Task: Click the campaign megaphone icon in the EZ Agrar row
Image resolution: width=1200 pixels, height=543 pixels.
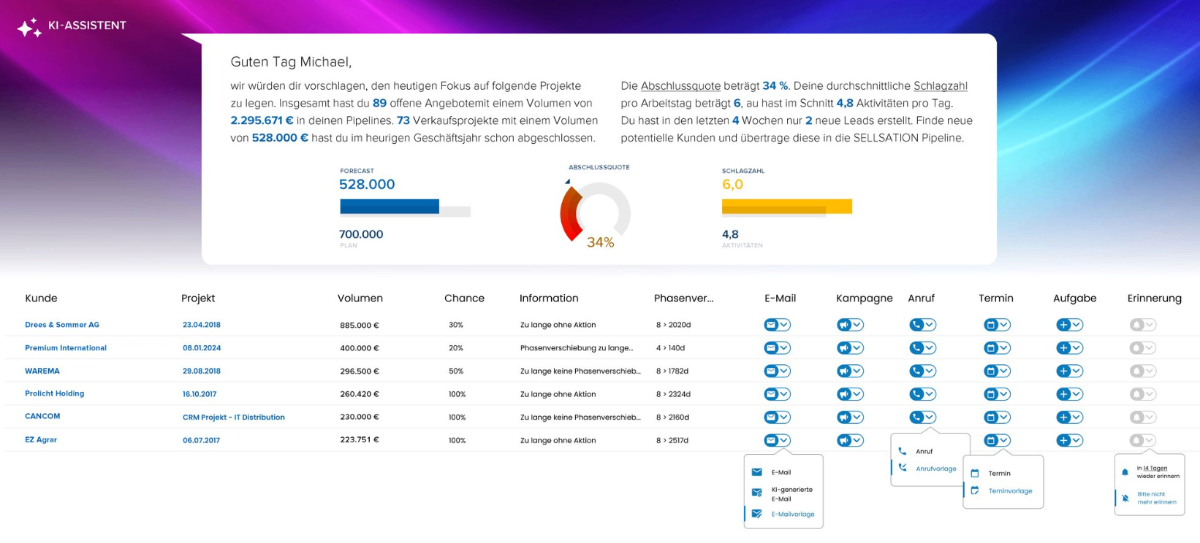Action: click(844, 440)
